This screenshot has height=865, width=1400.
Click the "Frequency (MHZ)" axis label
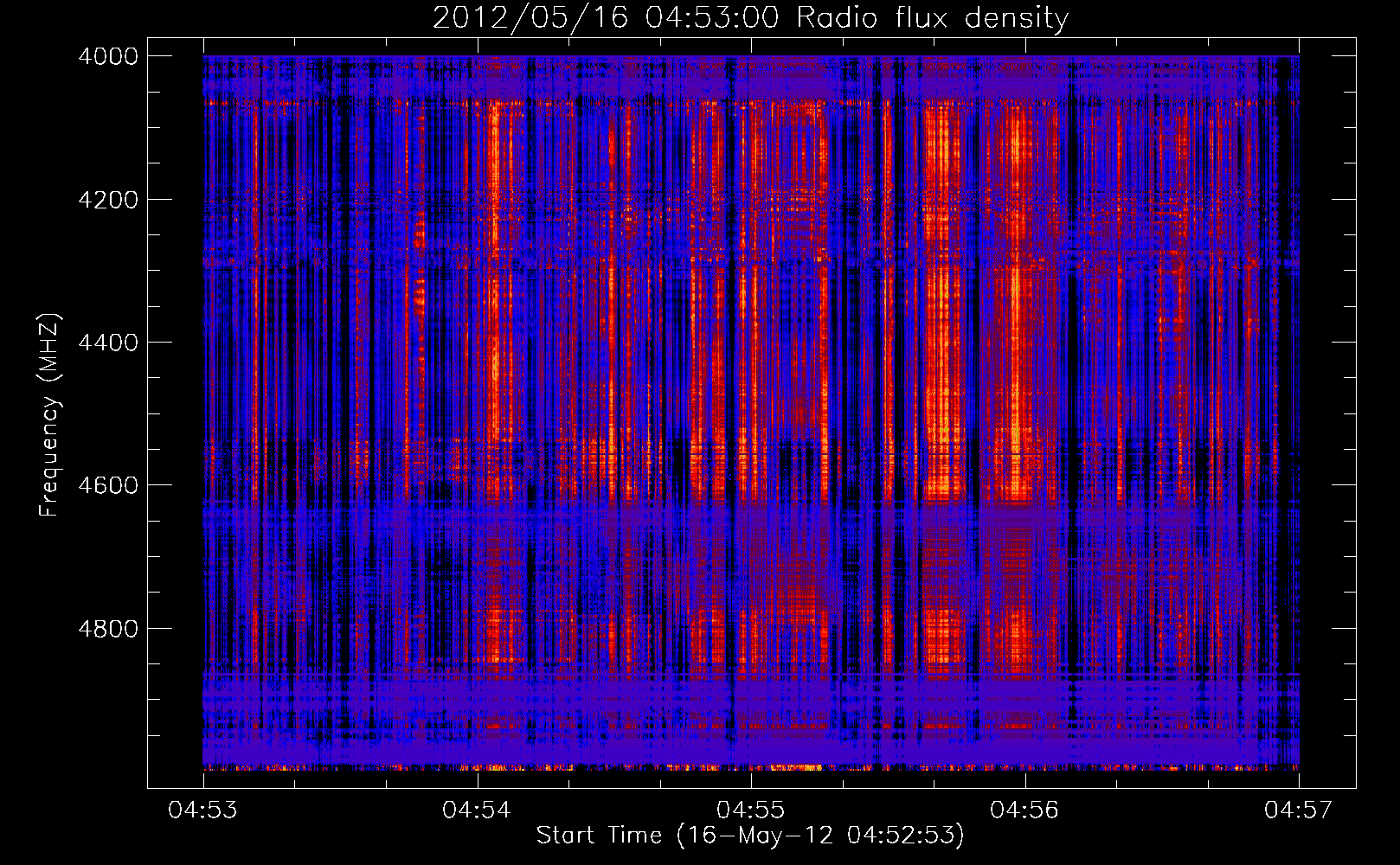[49, 415]
